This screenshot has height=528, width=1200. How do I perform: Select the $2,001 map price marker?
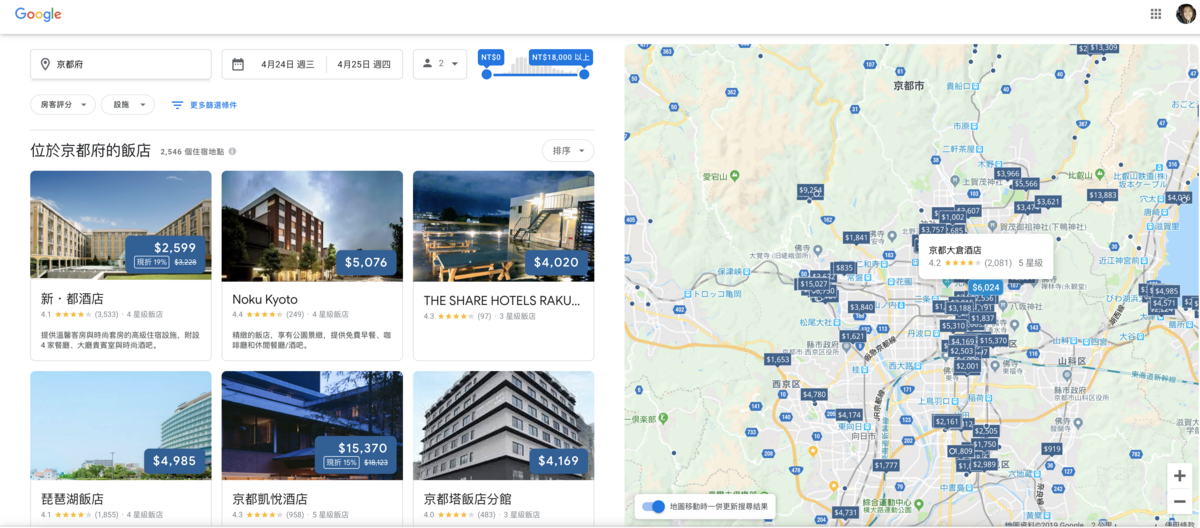pyautogui.click(x=967, y=366)
